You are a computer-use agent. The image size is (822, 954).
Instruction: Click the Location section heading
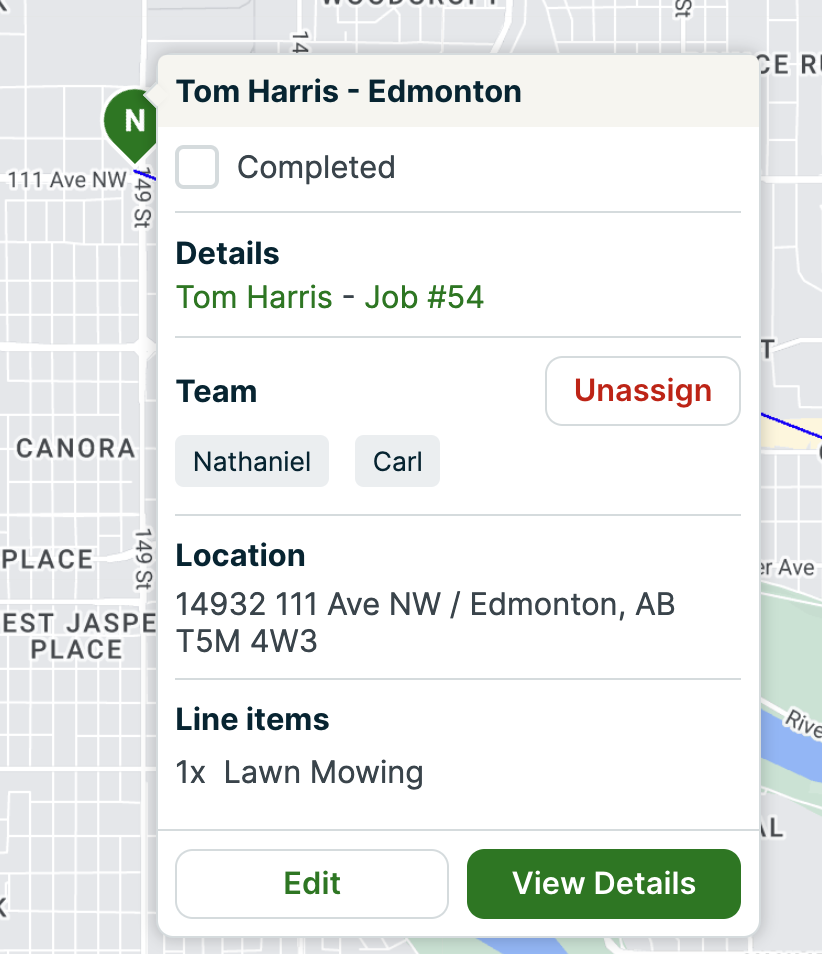tap(240, 555)
